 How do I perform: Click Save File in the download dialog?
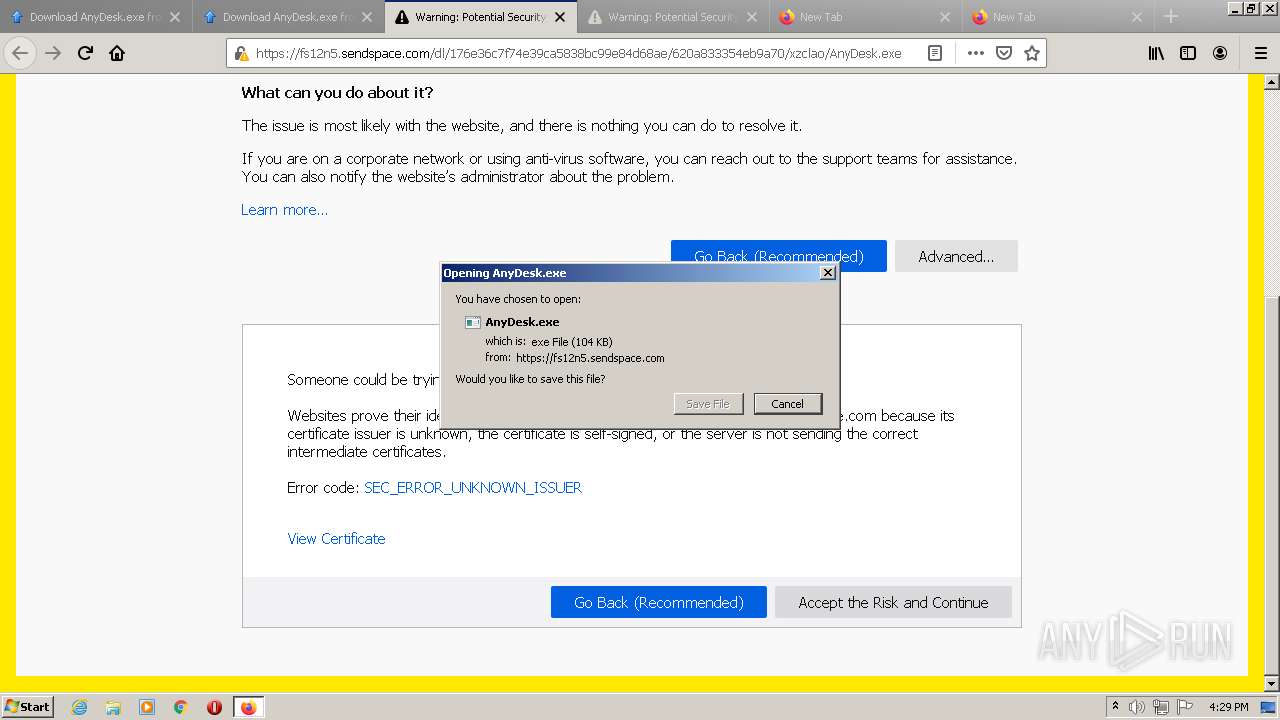[x=708, y=404]
